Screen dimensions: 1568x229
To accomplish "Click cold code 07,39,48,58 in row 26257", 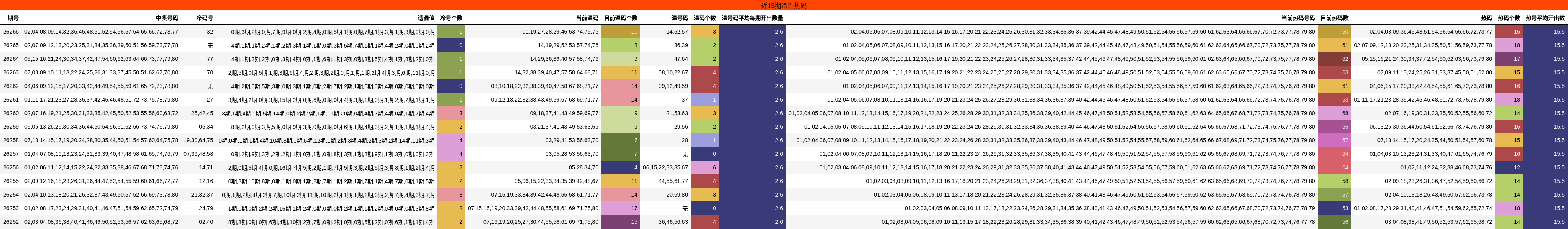I will point(198,154).
